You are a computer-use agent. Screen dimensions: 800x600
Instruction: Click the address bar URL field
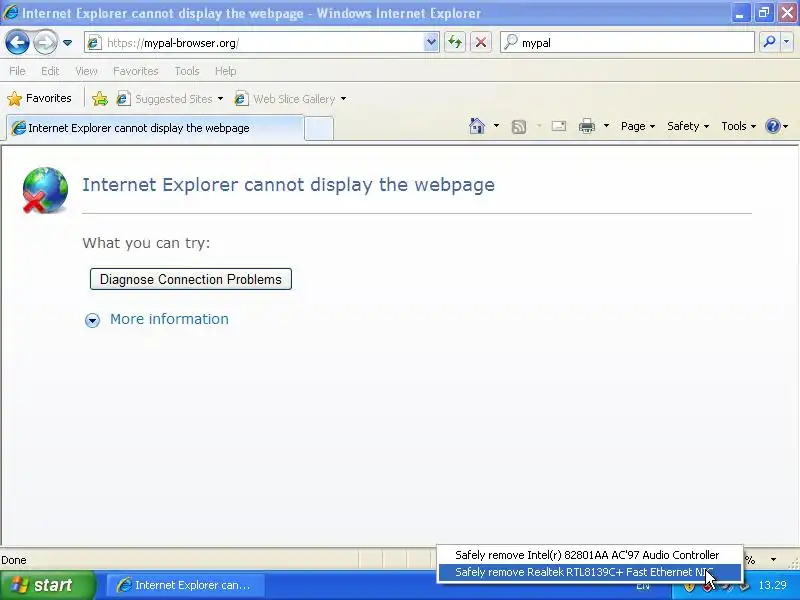click(254, 43)
